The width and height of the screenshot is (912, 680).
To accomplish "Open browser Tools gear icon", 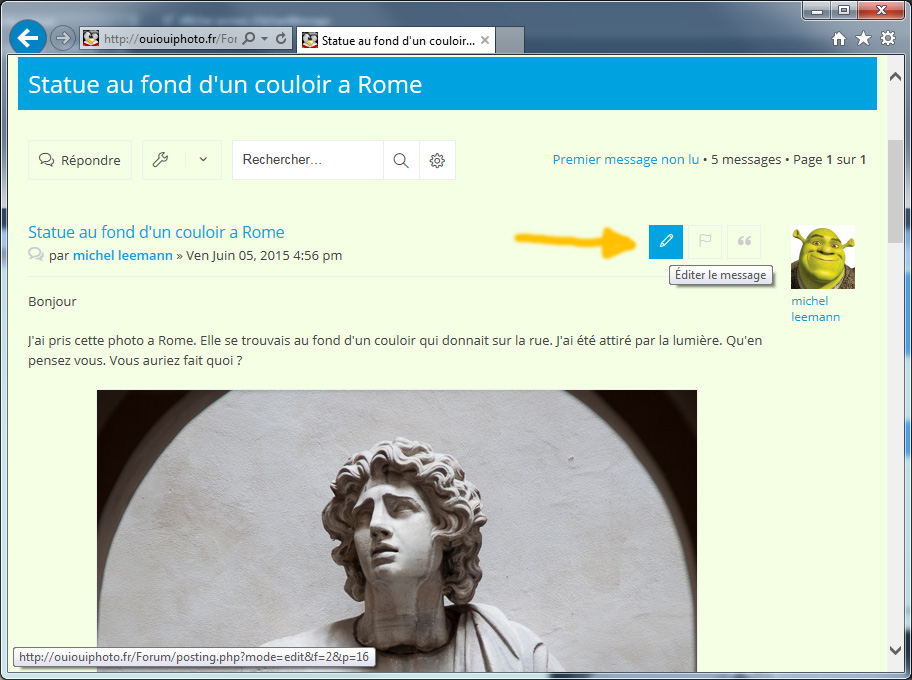I will click(x=888, y=38).
